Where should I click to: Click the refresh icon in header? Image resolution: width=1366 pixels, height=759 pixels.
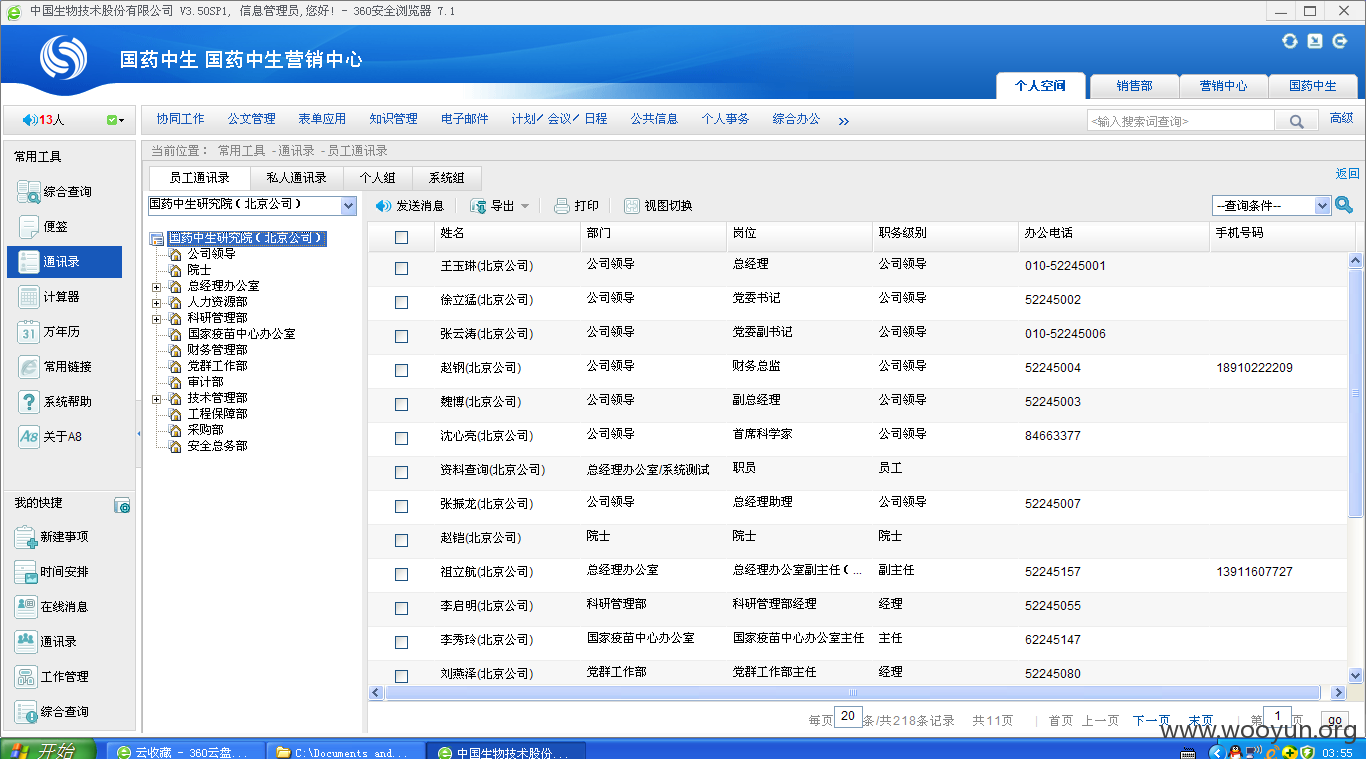tap(1290, 41)
